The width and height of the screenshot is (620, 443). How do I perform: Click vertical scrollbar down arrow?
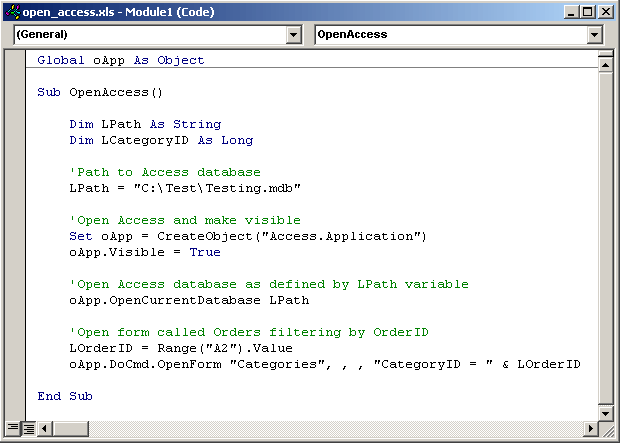click(x=605, y=413)
